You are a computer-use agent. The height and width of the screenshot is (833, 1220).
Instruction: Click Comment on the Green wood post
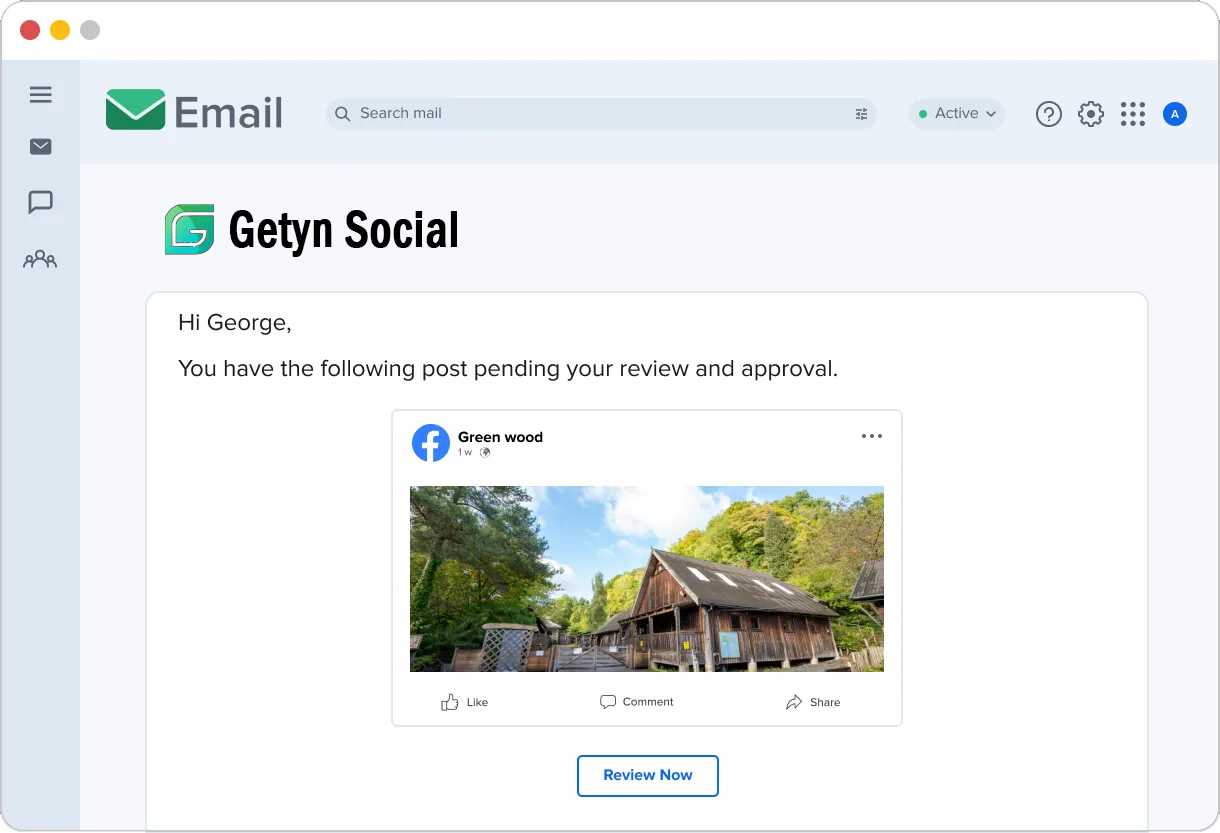[637, 702]
